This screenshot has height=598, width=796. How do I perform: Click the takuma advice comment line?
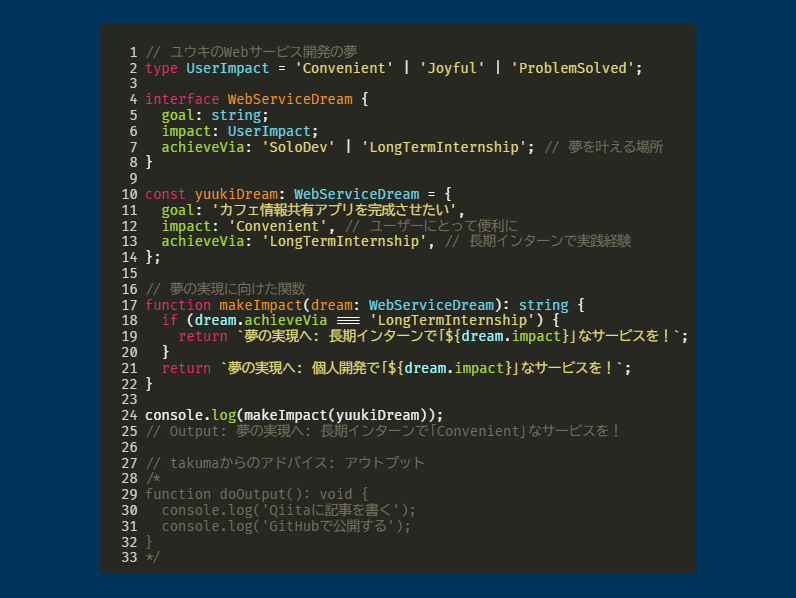click(x=285, y=462)
